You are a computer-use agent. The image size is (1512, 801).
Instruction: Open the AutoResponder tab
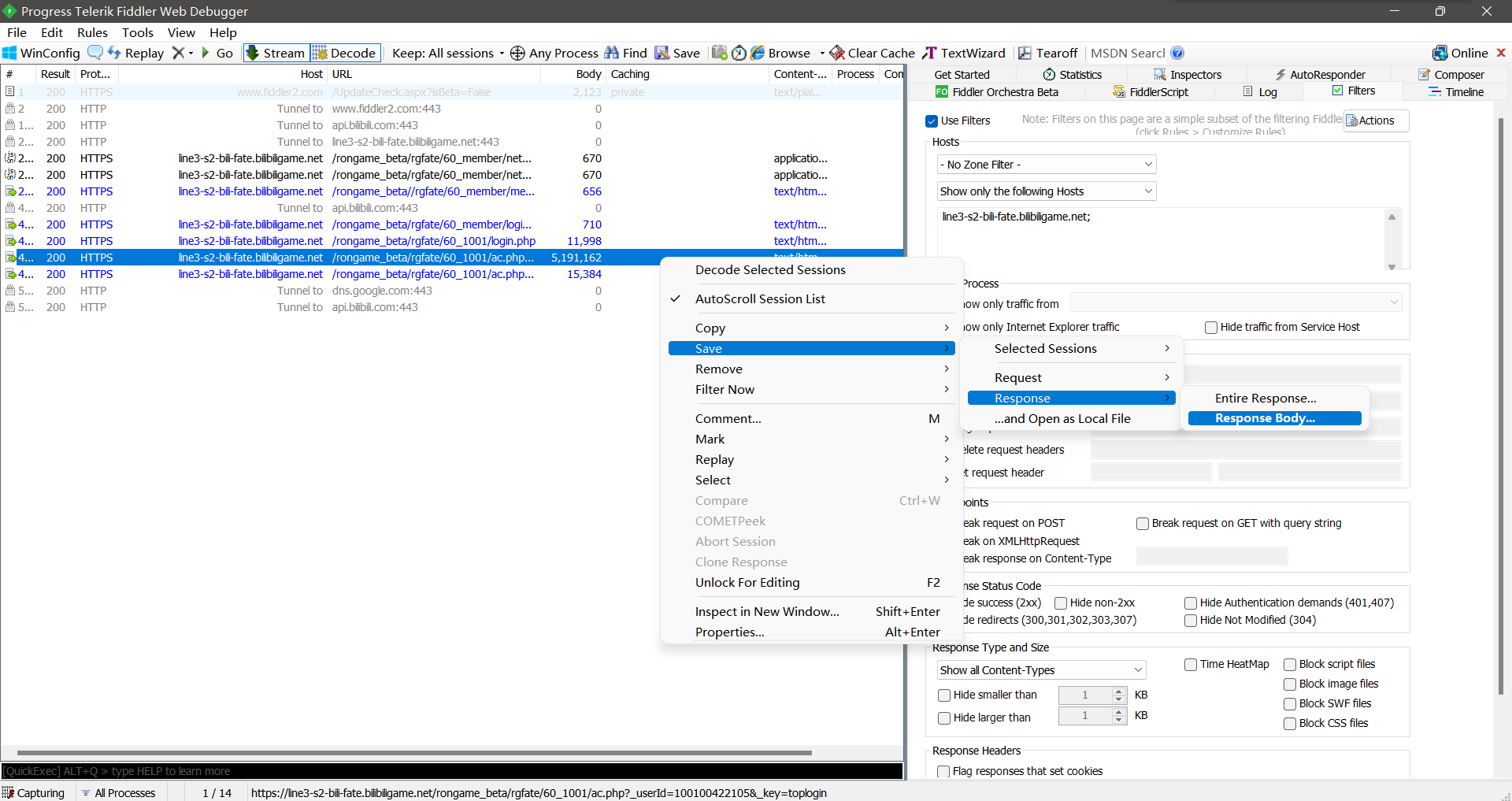tap(1320, 75)
